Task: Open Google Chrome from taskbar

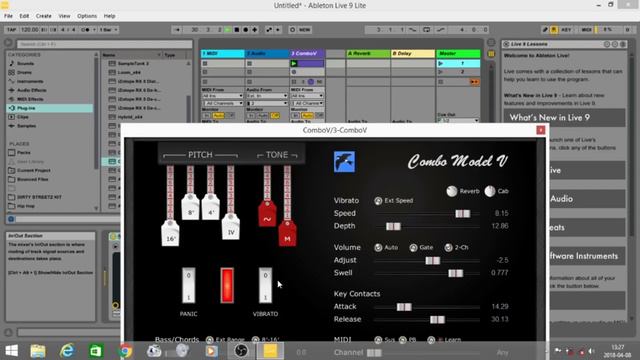Action: pyautogui.click(x=125, y=351)
